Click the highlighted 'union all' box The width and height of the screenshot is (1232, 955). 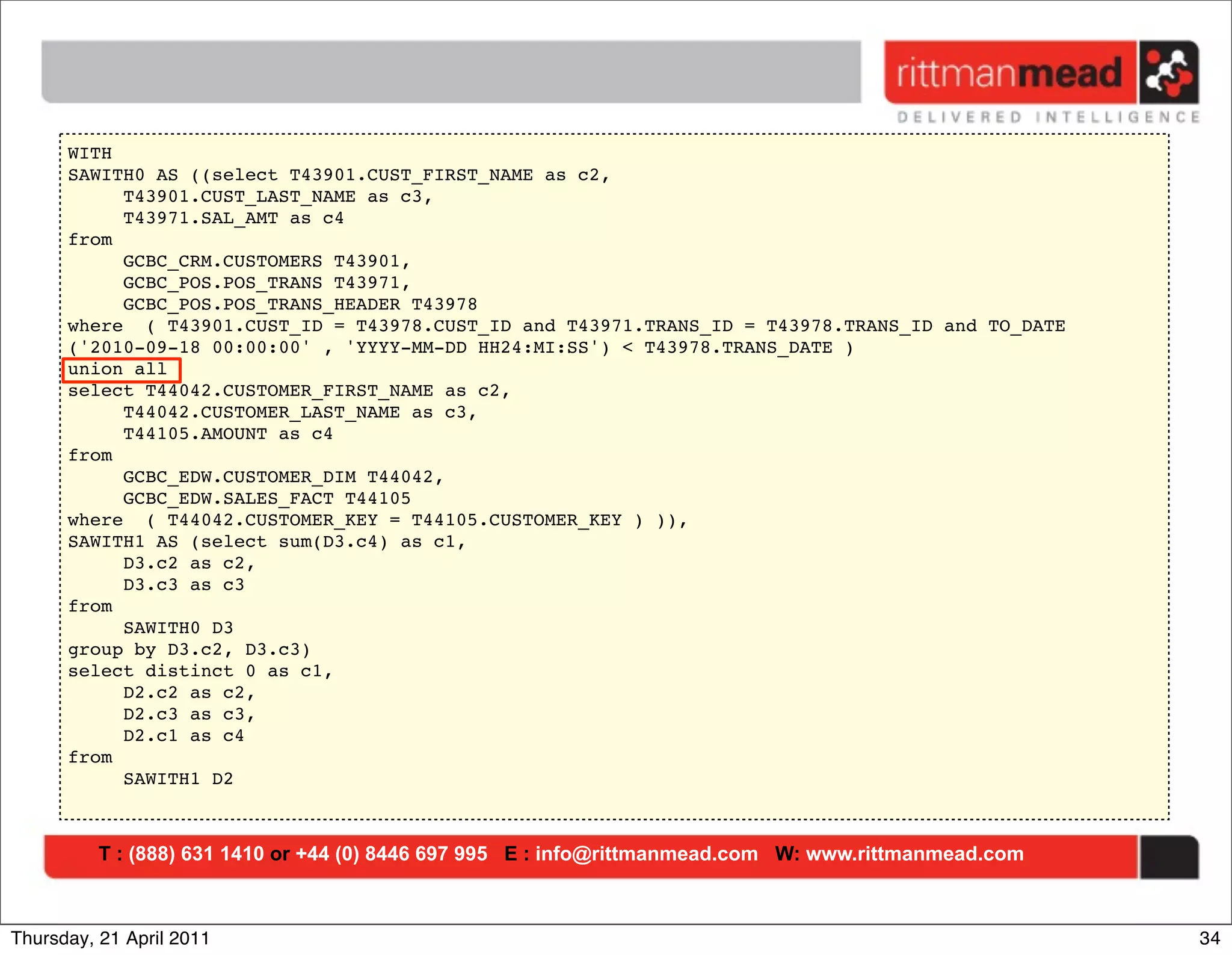pos(122,369)
